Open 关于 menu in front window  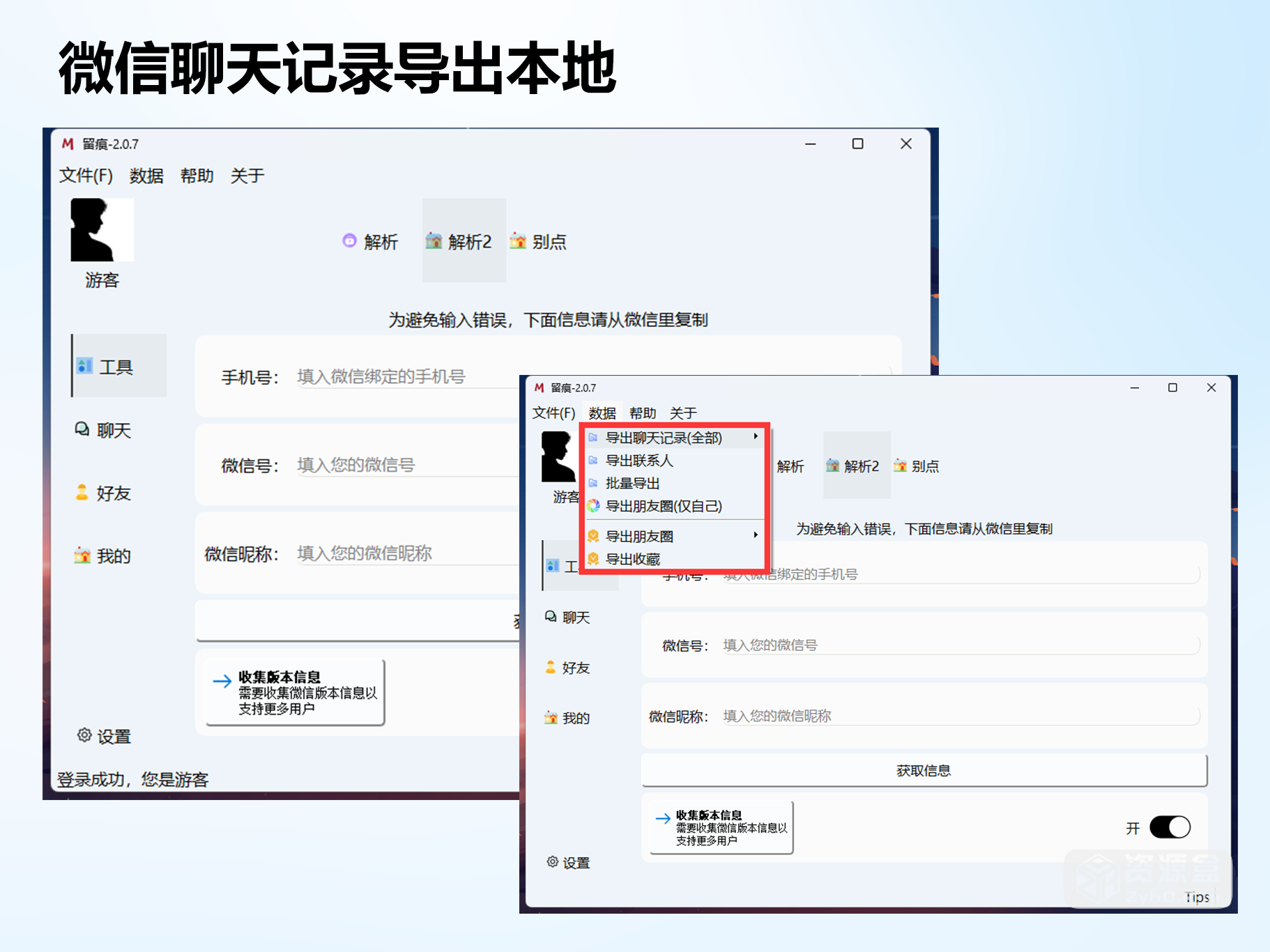click(683, 413)
